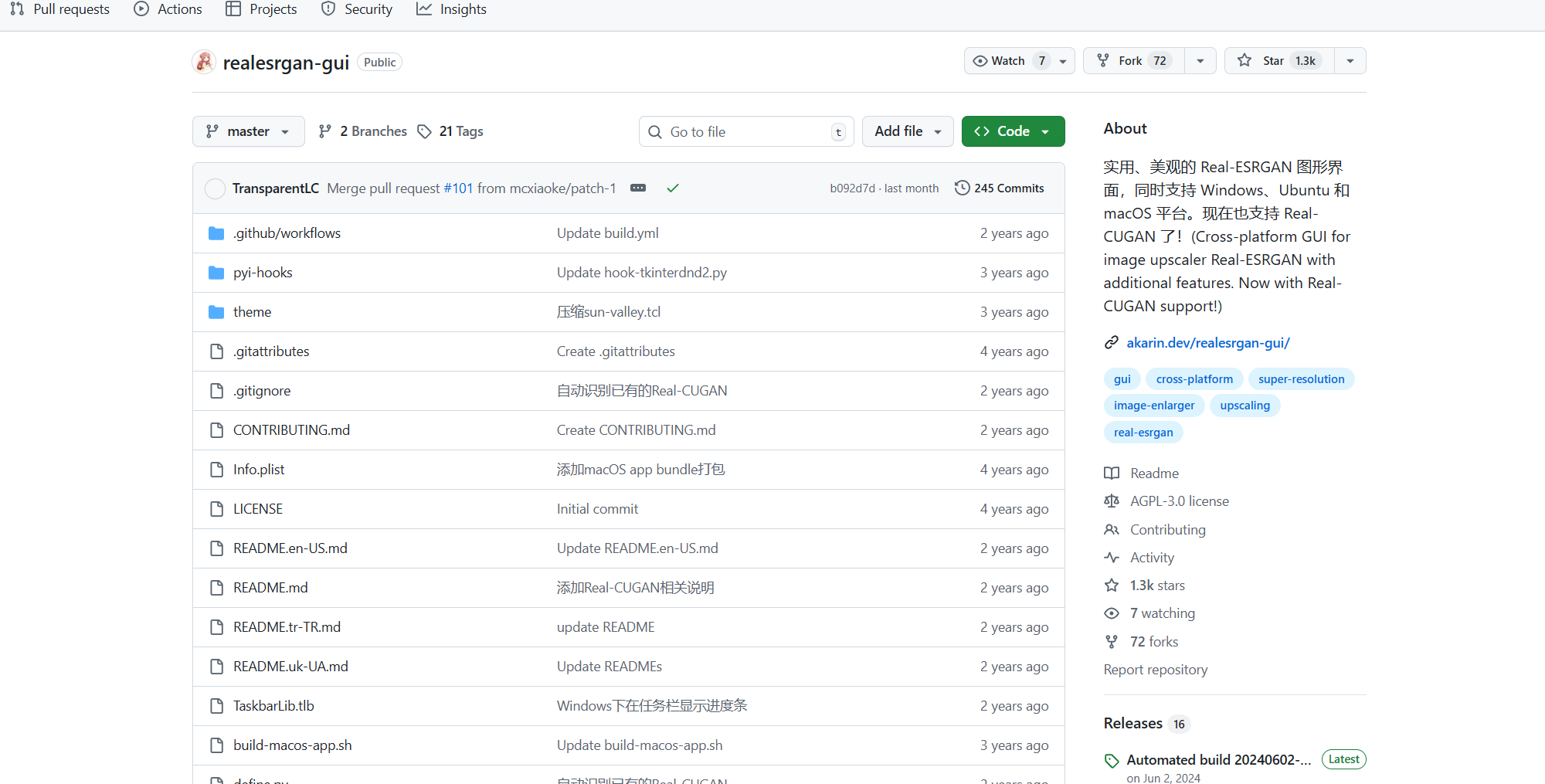Jump to the Readme section
The height and width of the screenshot is (784, 1545).
(1142, 473)
